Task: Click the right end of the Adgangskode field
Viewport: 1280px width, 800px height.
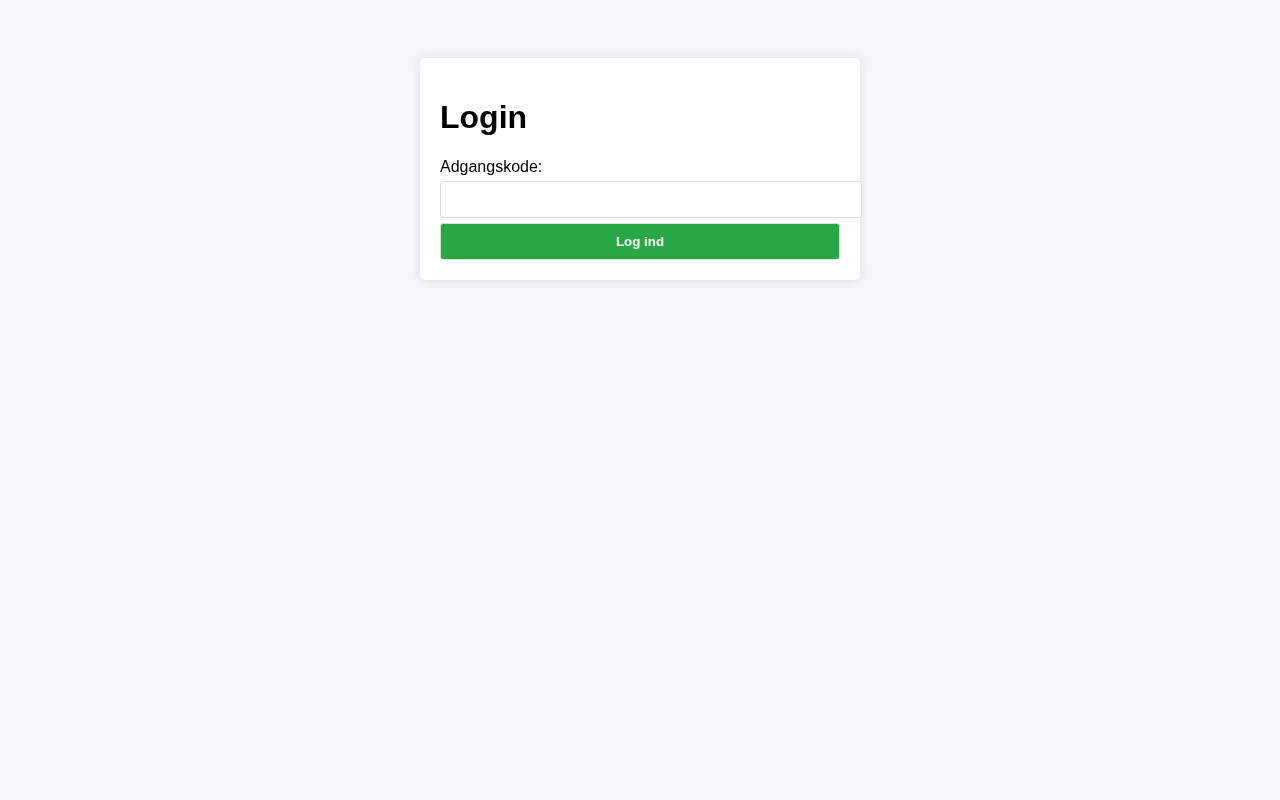Action: click(852, 199)
